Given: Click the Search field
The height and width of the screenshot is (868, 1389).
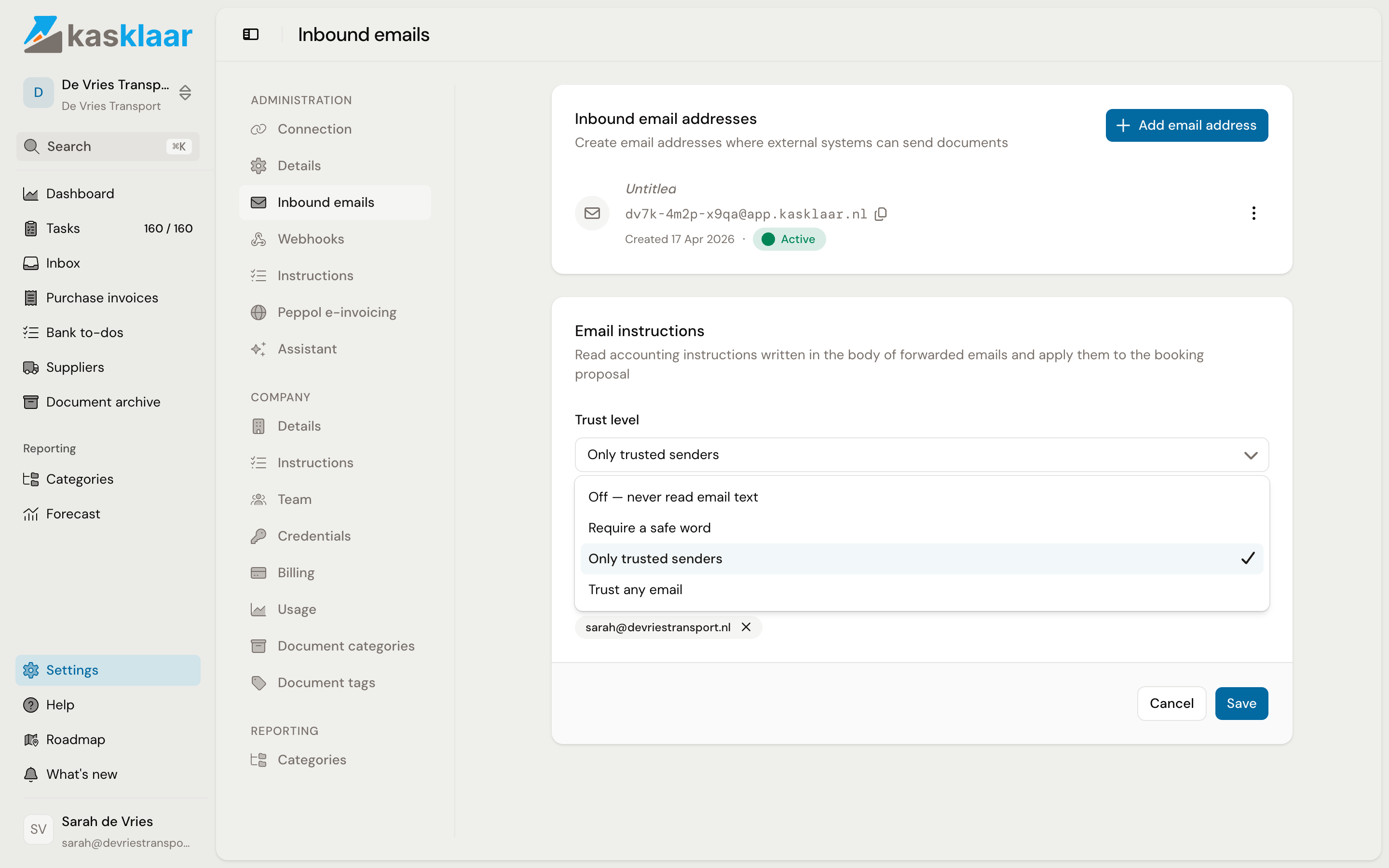Looking at the screenshot, I should [x=108, y=147].
